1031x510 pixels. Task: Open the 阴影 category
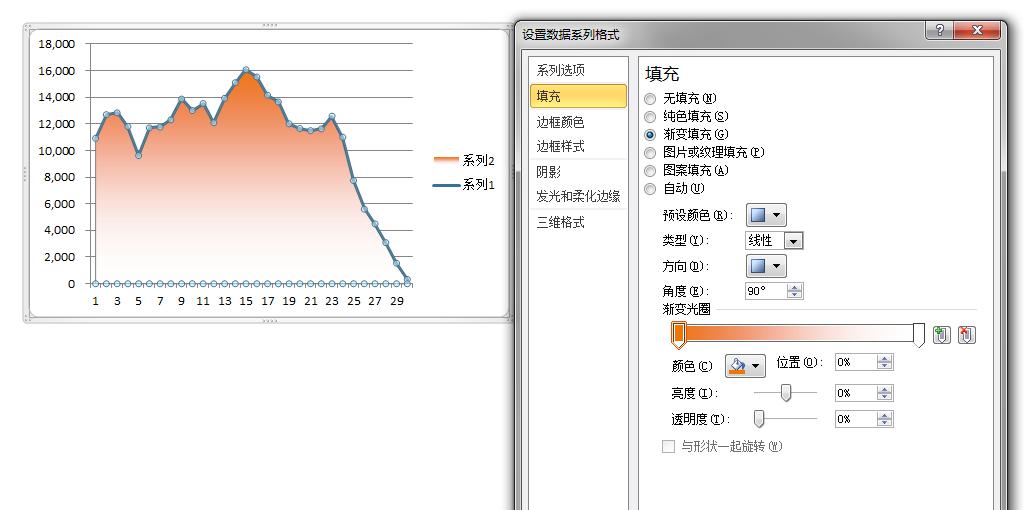(x=578, y=172)
